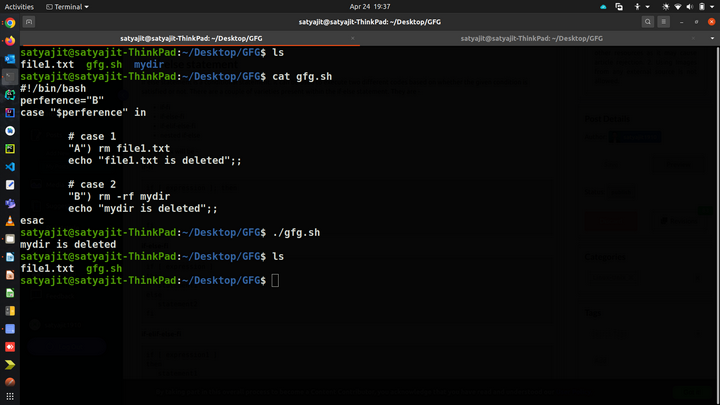Open the Apr 24 19:37 clock menu
Screen dimensions: 720x405
coord(370,6)
